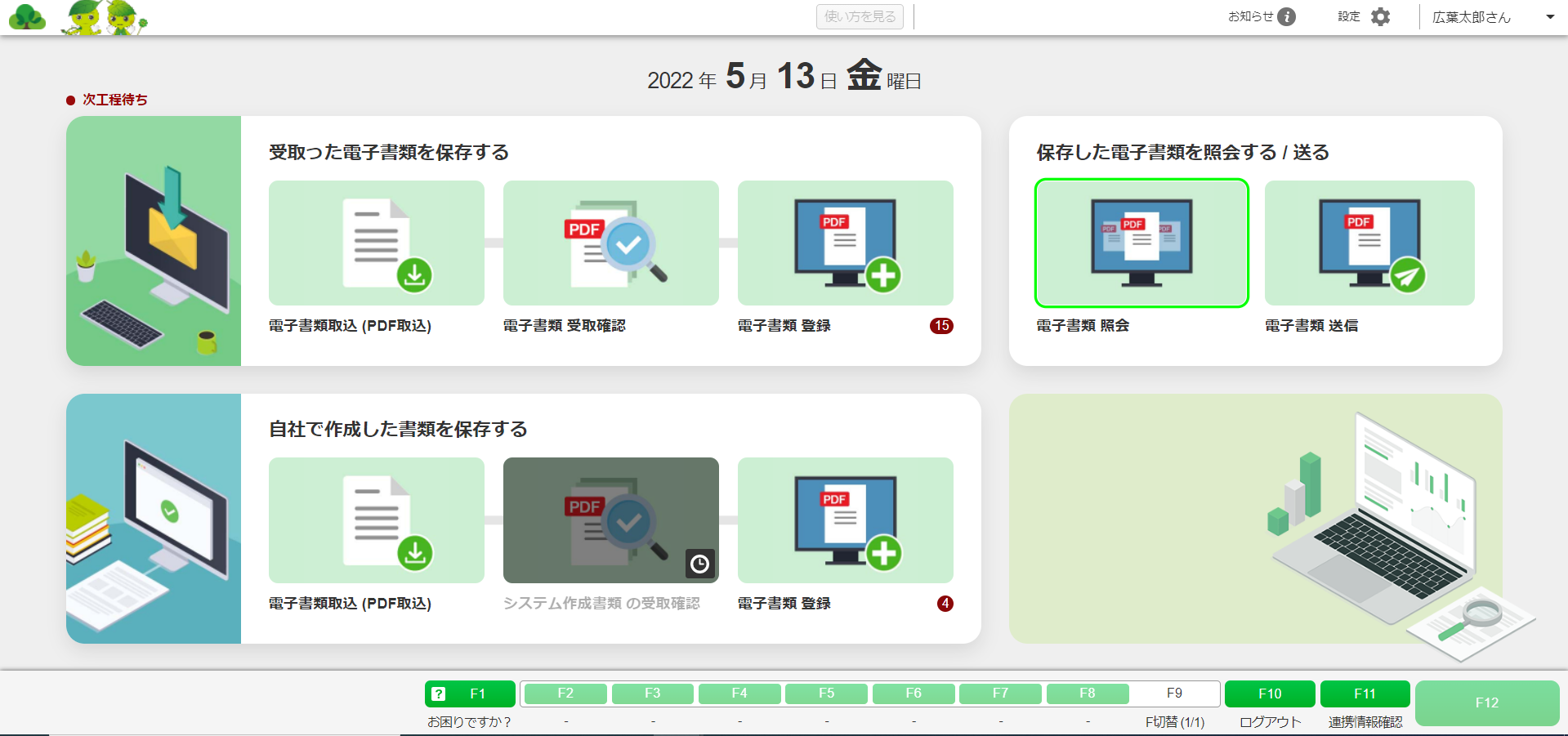This screenshot has width=1568, height=736.
Task: Open the 設定 gear settings icon
Action: click(1380, 16)
